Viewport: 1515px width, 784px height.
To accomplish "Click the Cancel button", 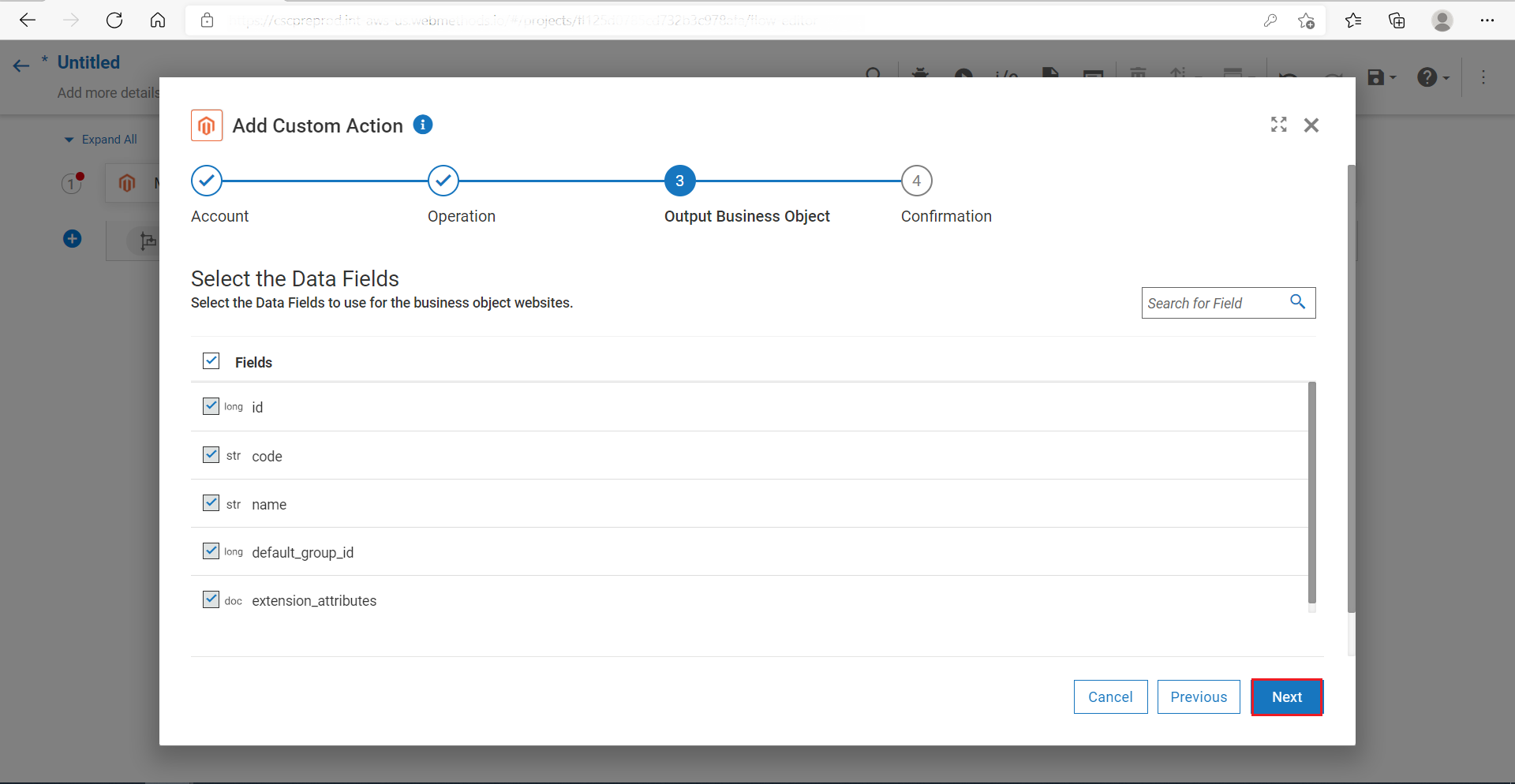I will [1111, 696].
